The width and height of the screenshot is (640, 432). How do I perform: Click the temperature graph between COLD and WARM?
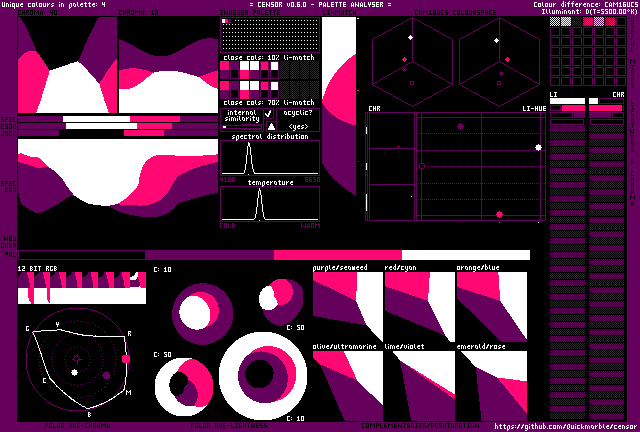click(x=260, y=203)
